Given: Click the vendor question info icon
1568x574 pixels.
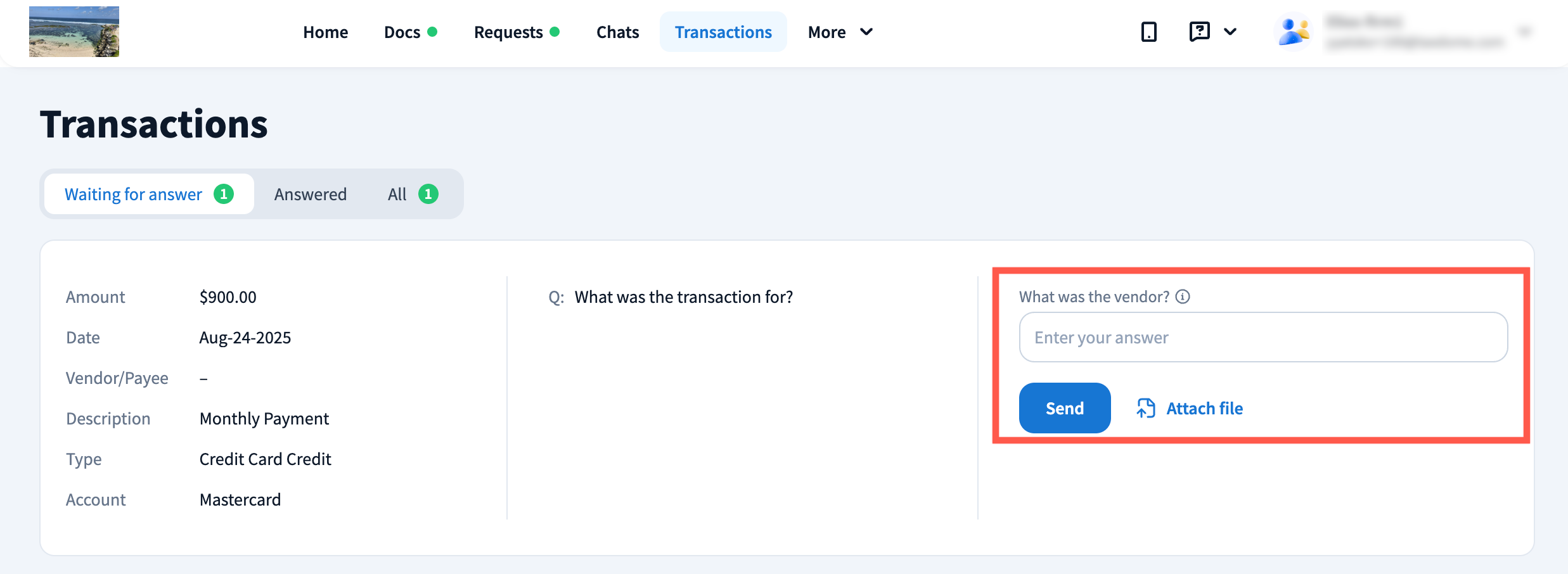Looking at the screenshot, I should pos(1183,297).
